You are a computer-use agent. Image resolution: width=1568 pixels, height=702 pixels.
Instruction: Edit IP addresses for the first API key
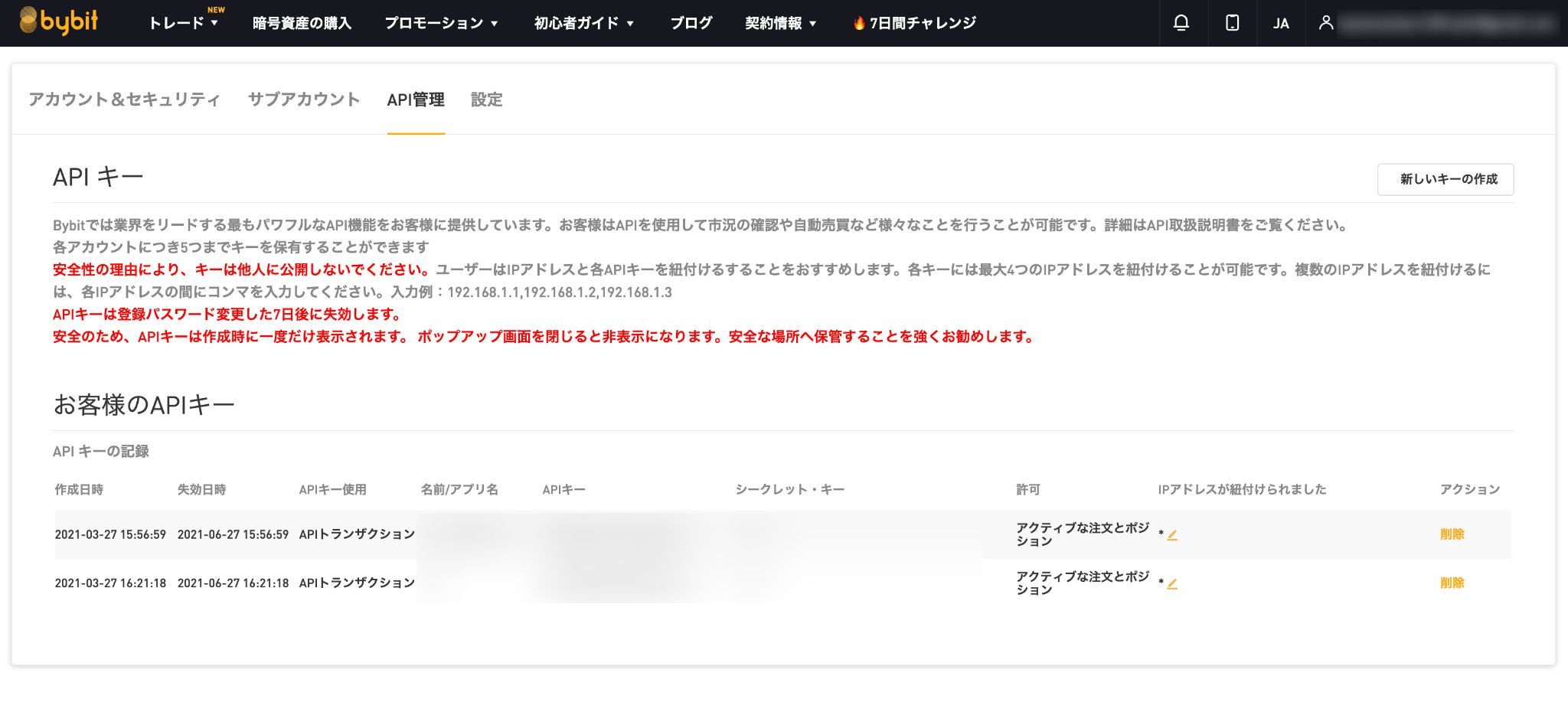tap(1174, 534)
